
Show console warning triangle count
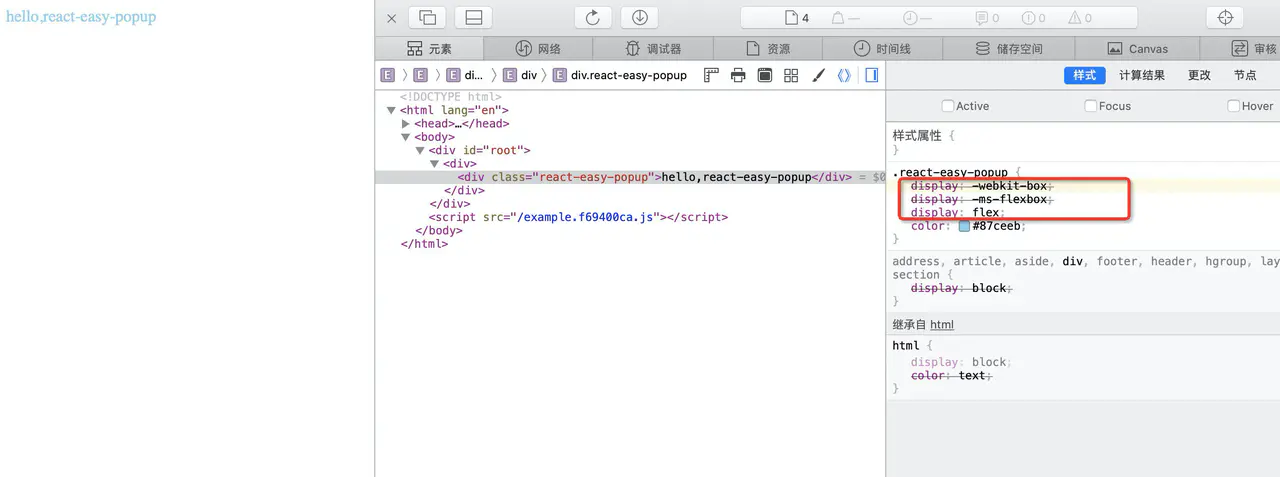click(x=1080, y=18)
